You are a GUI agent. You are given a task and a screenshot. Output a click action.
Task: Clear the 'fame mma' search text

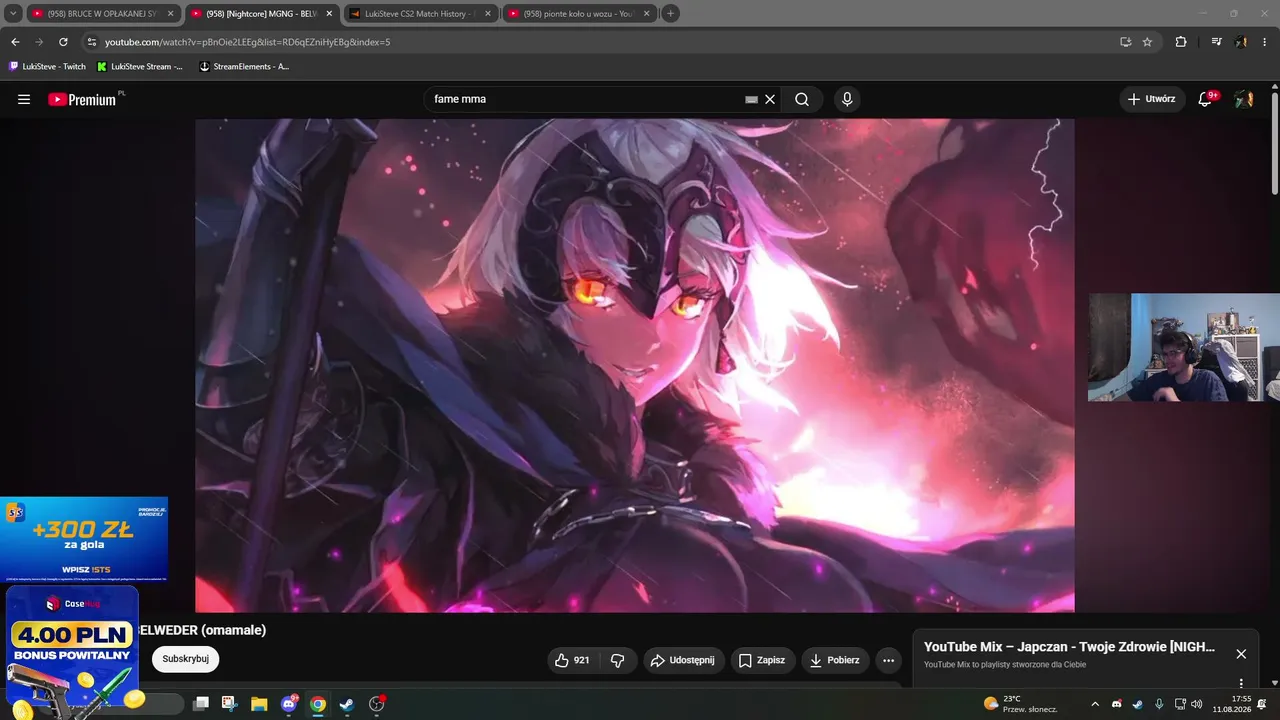tap(770, 99)
